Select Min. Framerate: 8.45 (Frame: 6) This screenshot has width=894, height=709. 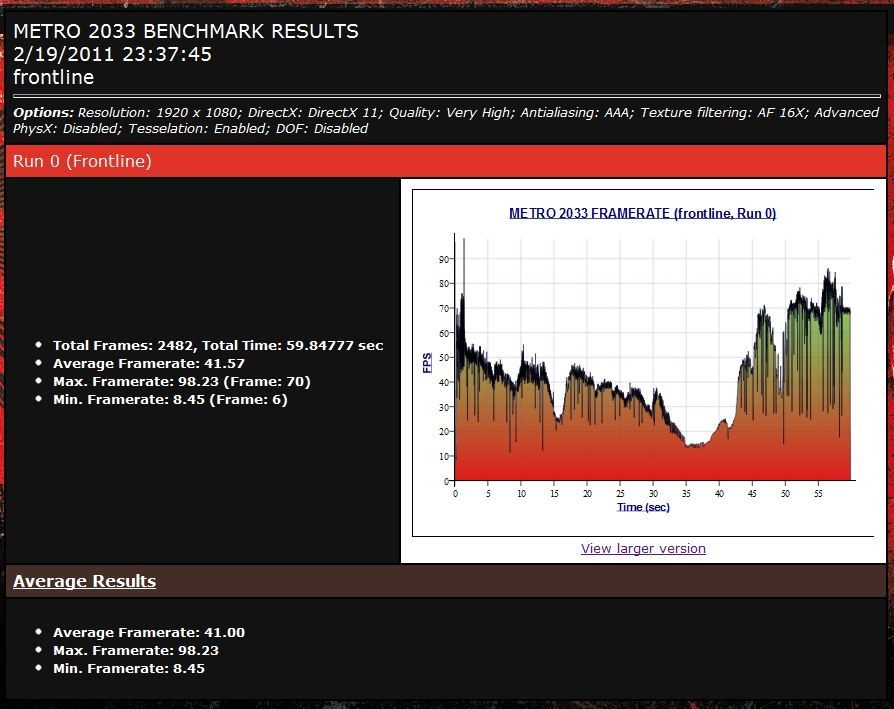click(x=170, y=400)
